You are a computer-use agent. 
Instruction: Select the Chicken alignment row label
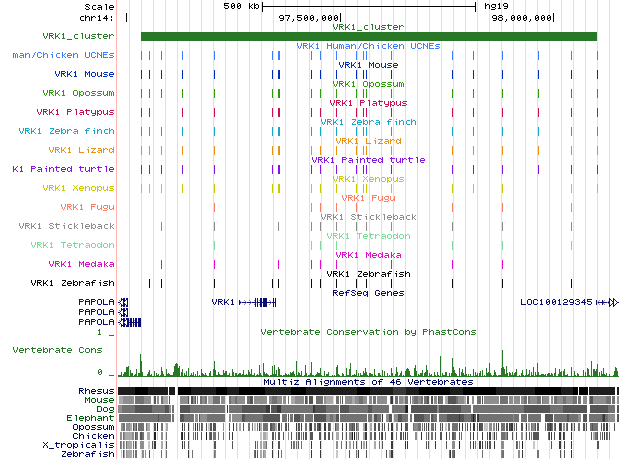coord(94,436)
